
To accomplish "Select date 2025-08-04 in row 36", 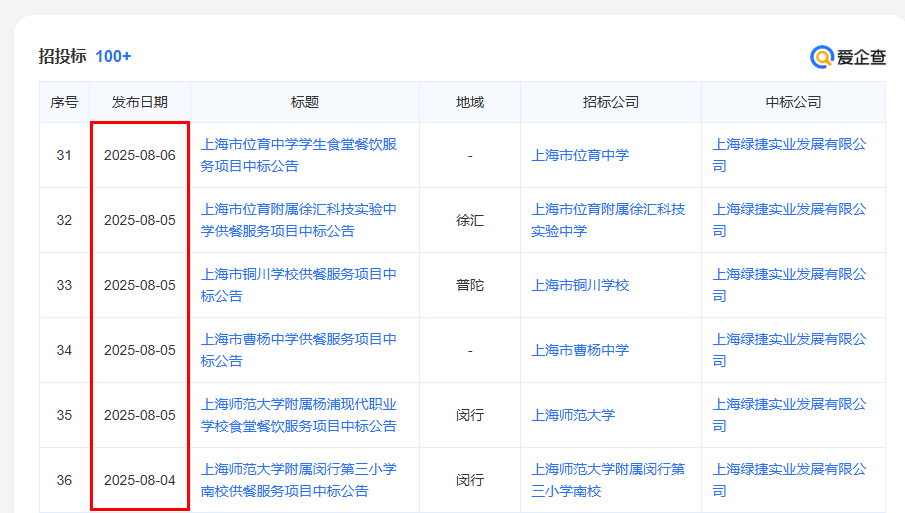I will 140,480.
